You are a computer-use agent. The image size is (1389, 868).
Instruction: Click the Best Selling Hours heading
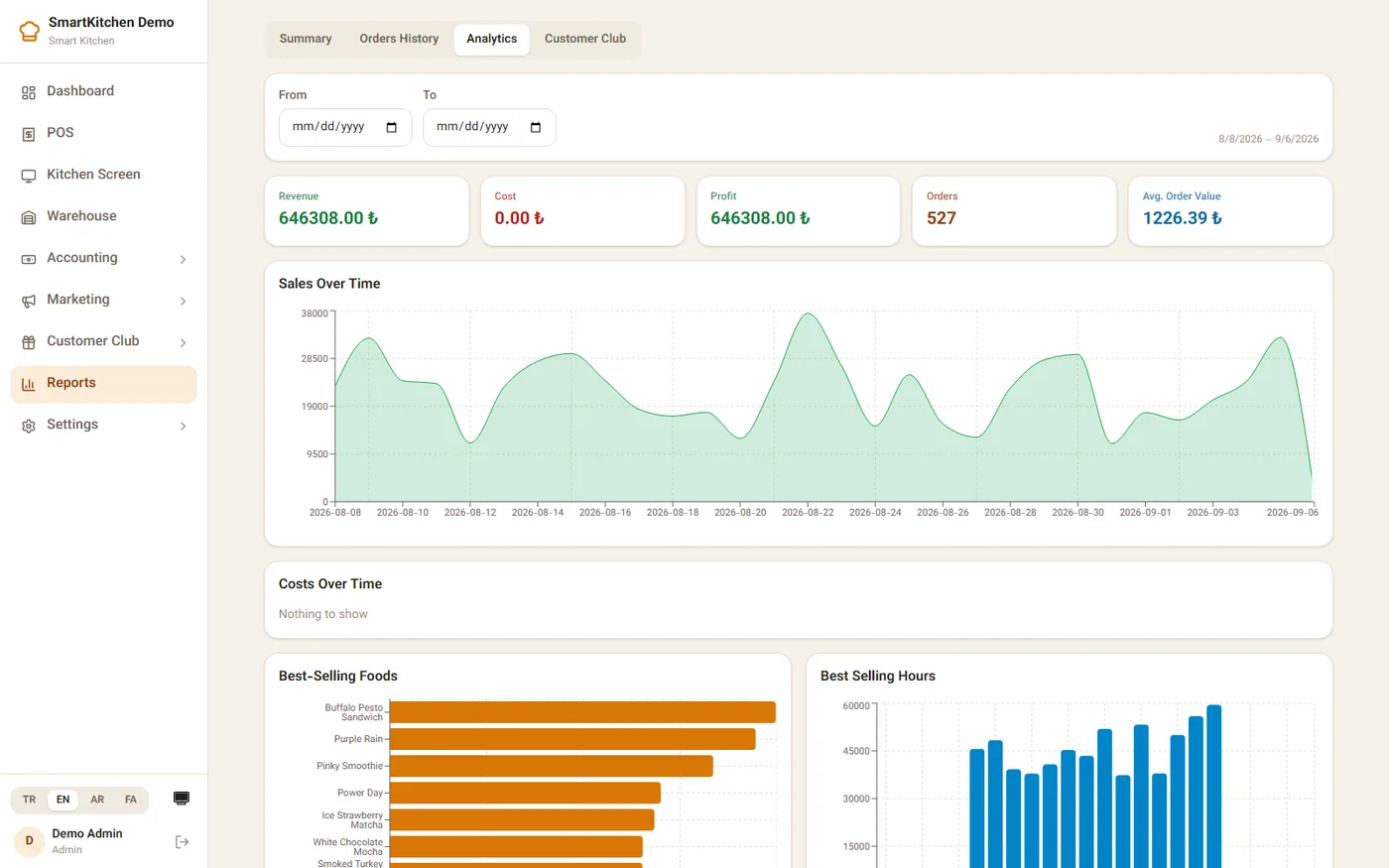tap(878, 676)
